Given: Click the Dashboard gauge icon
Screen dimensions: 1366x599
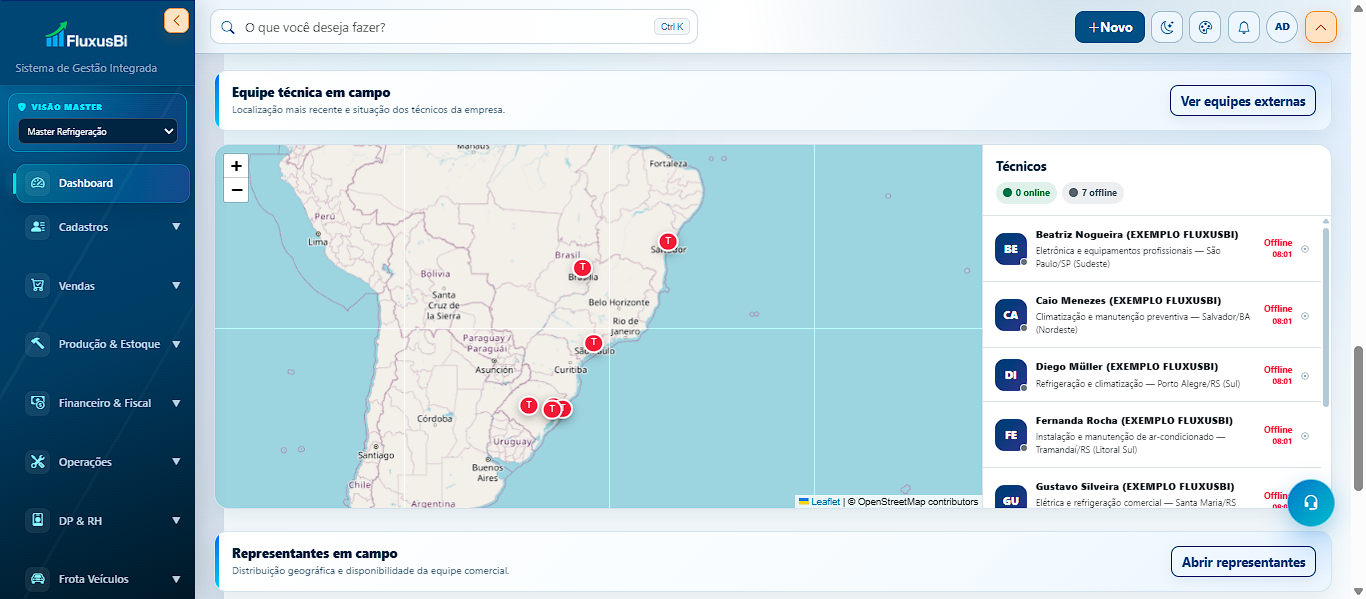Looking at the screenshot, I should (38, 183).
